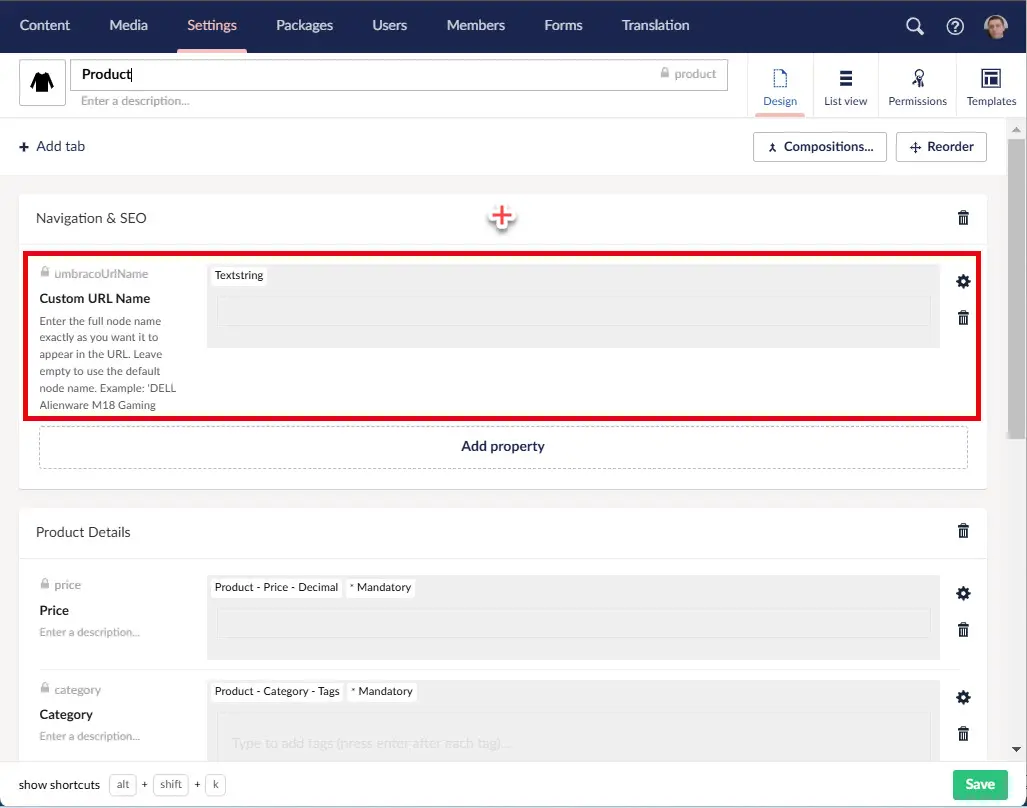The width and height of the screenshot is (1027, 808).
Task: Show keyboard shortcuts
Action: (x=58, y=785)
